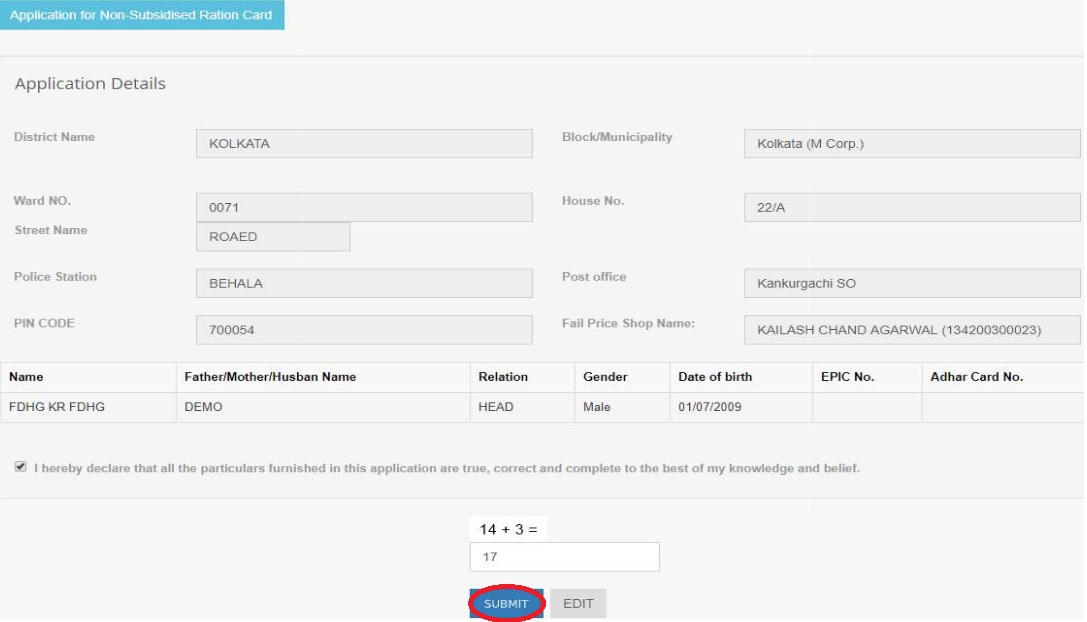This screenshot has height=622, width=1087.
Task: Click the date cell 01/07/2009
Action: [710, 407]
